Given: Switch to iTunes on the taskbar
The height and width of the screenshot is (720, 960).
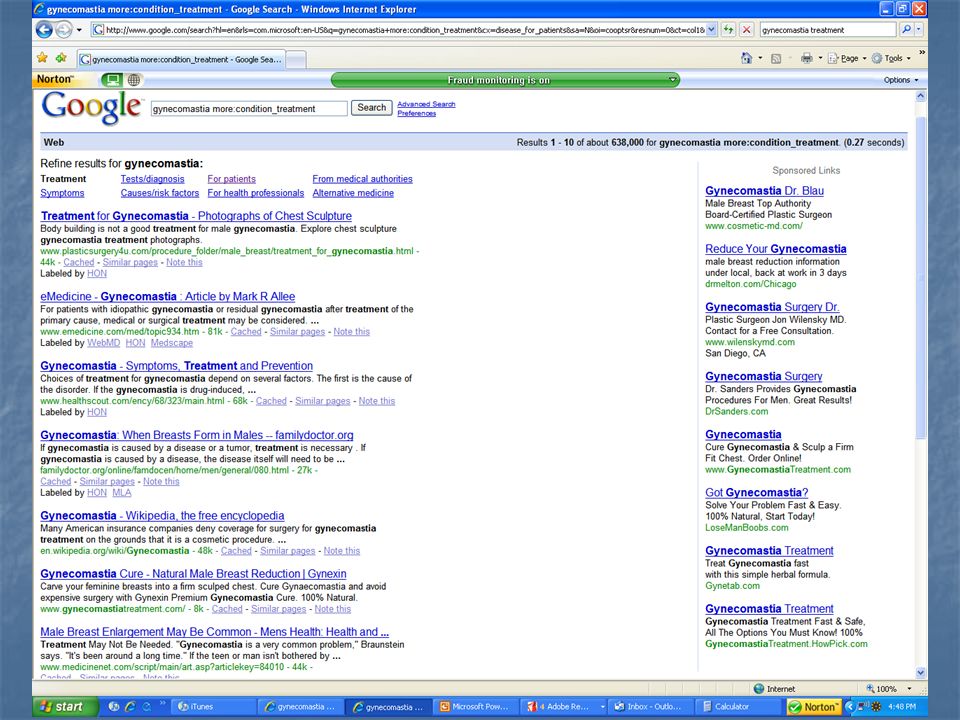Looking at the screenshot, I should coord(212,707).
